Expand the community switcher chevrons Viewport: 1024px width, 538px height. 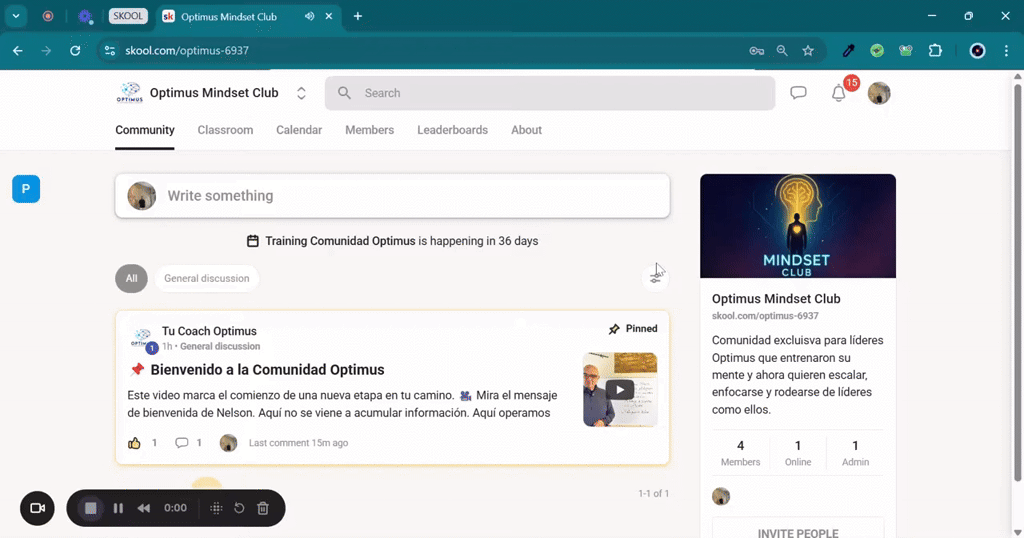click(x=301, y=93)
